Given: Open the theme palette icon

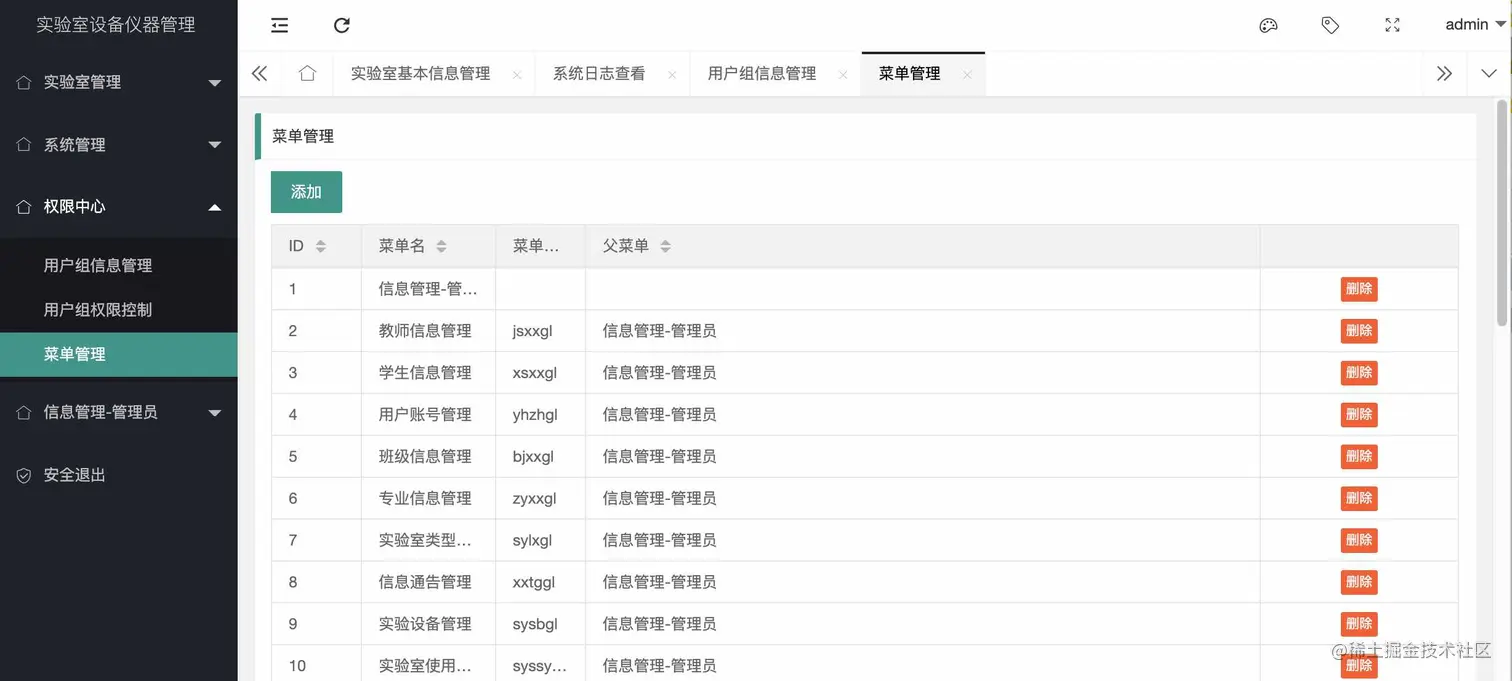Looking at the screenshot, I should click(x=1268, y=25).
